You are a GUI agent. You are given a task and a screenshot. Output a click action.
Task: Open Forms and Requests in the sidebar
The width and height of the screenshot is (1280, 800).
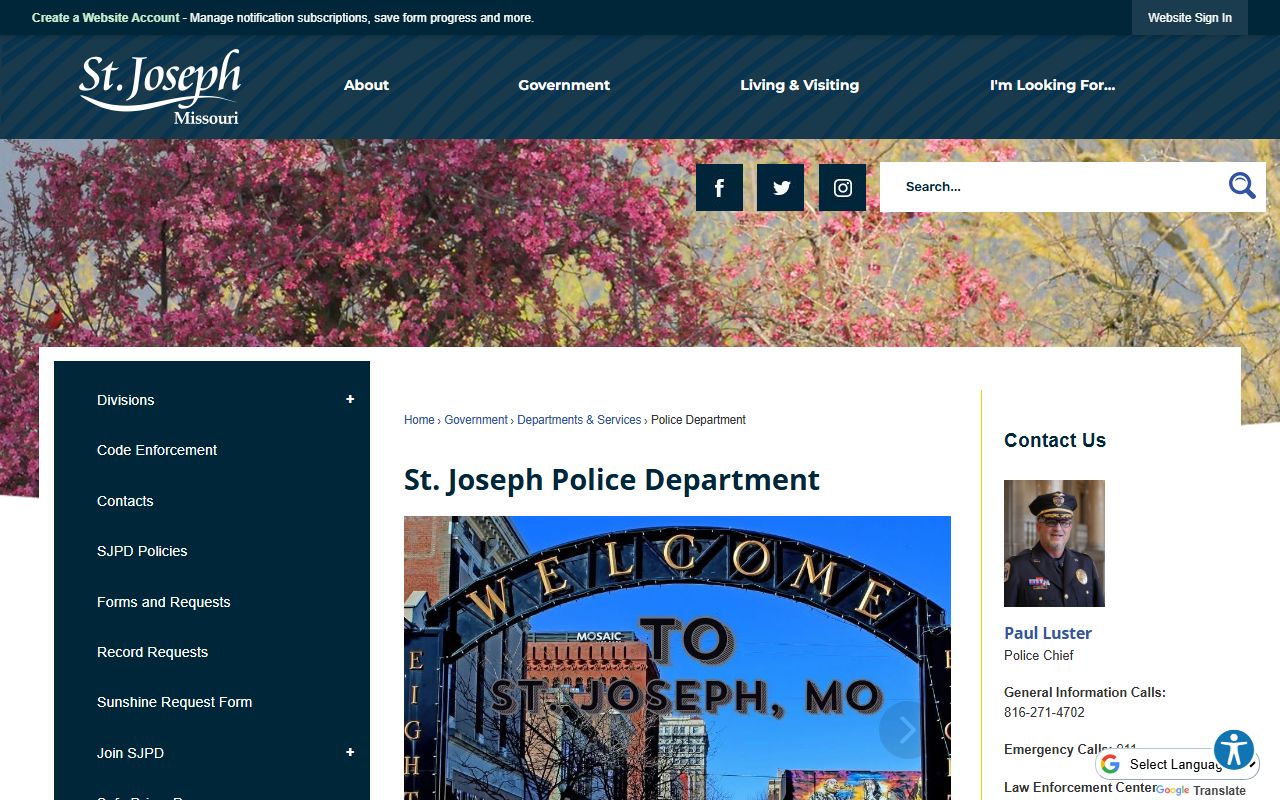click(163, 602)
